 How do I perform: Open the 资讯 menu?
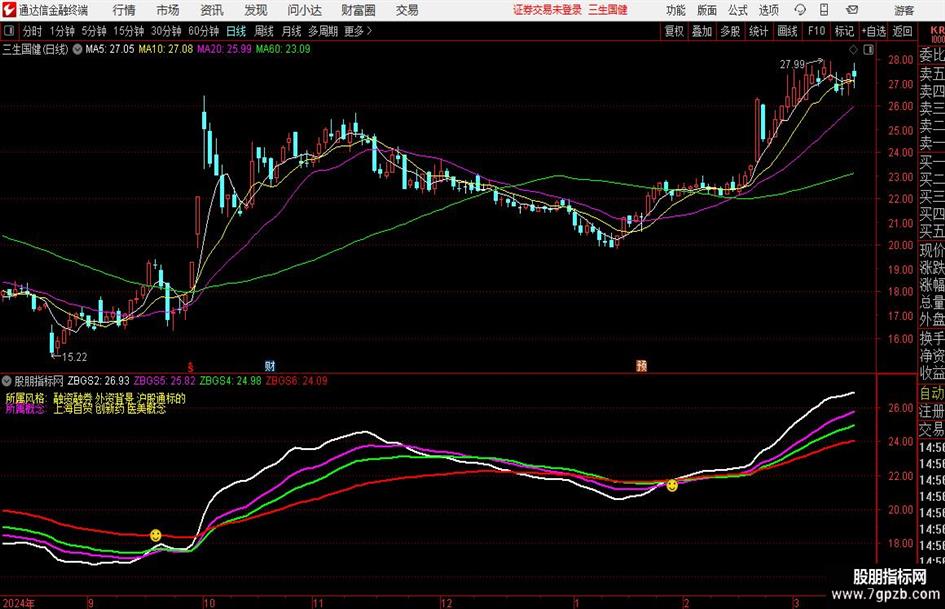pos(212,10)
